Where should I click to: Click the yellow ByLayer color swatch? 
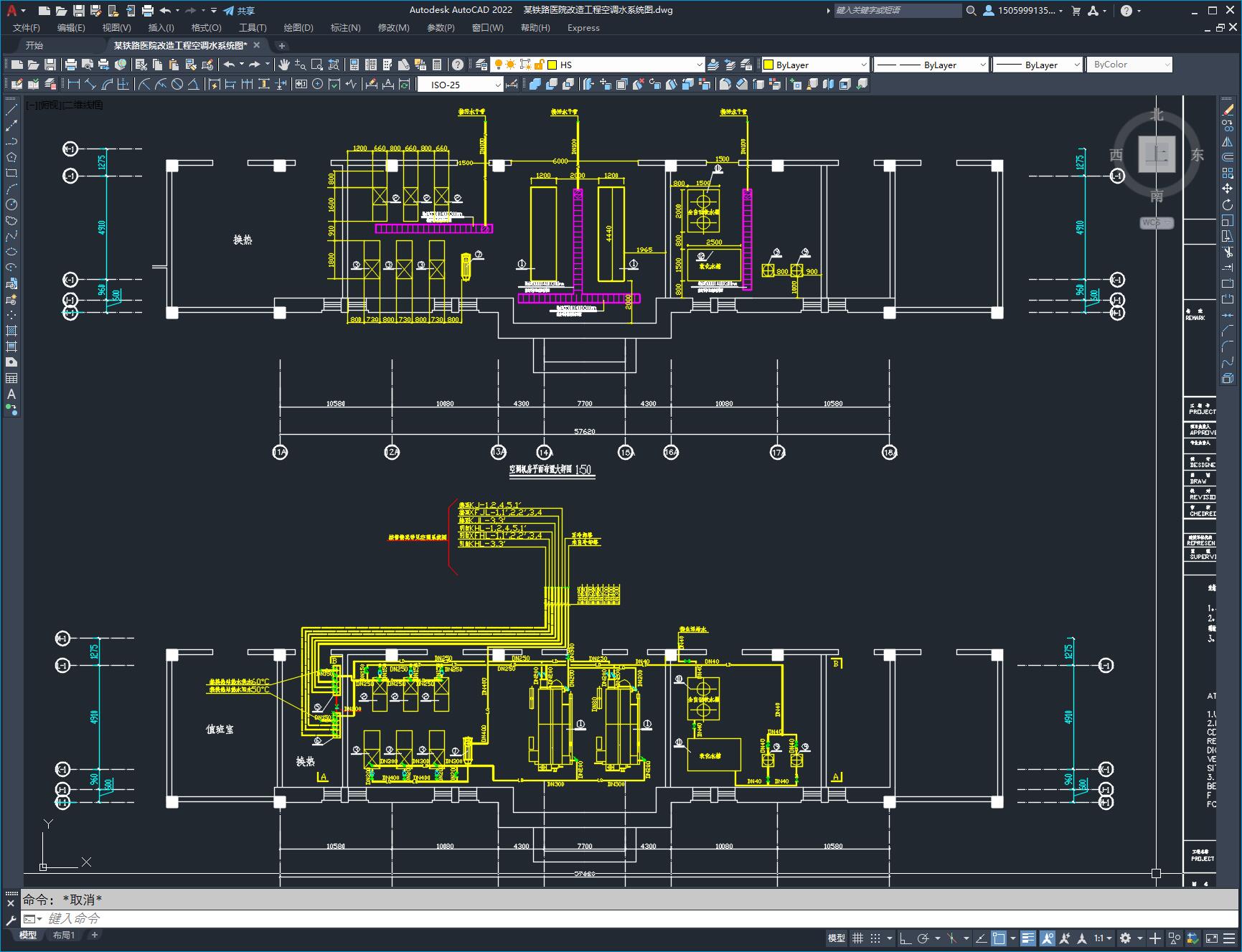[x=768, y=65]
